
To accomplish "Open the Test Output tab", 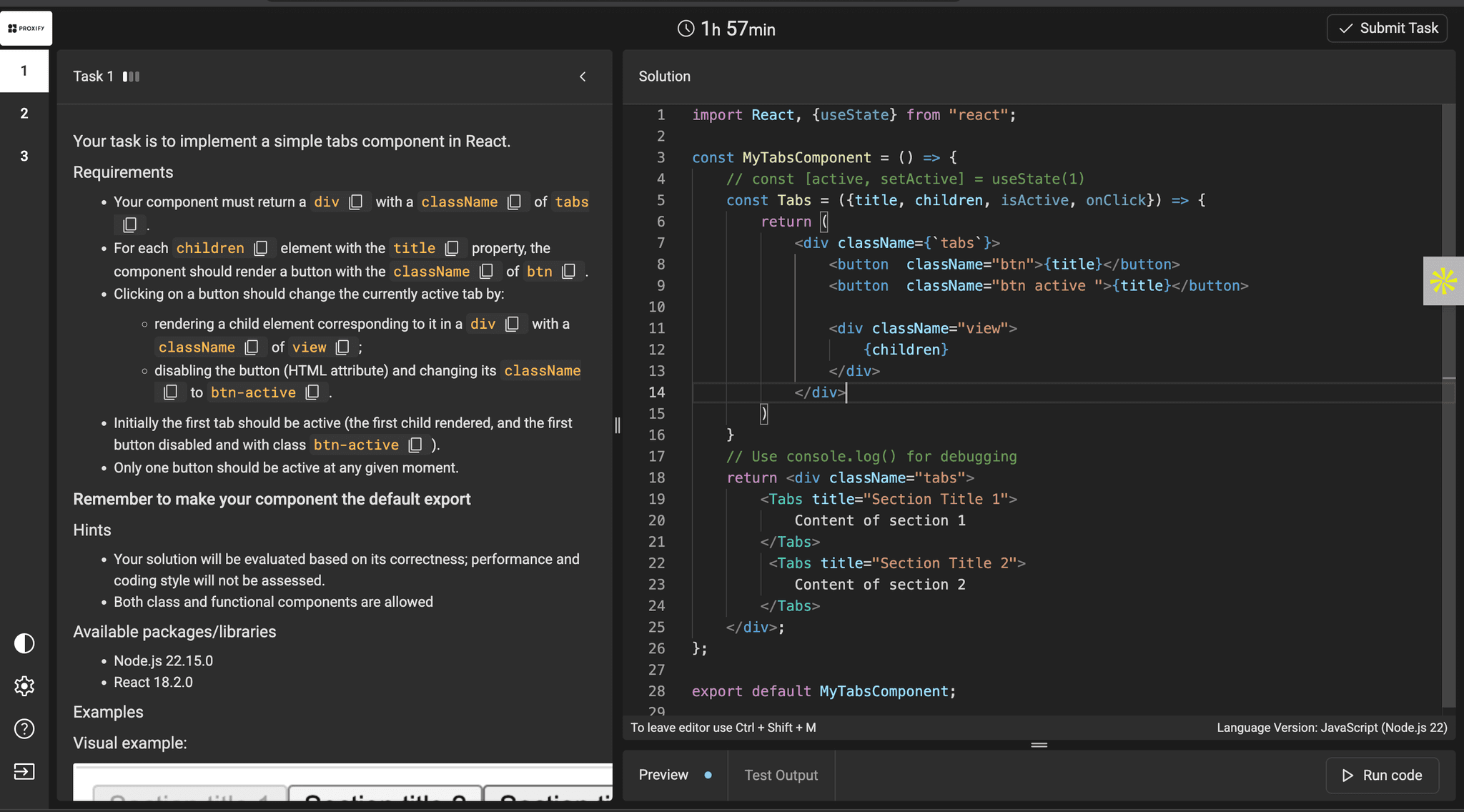I will coord(781,775).
